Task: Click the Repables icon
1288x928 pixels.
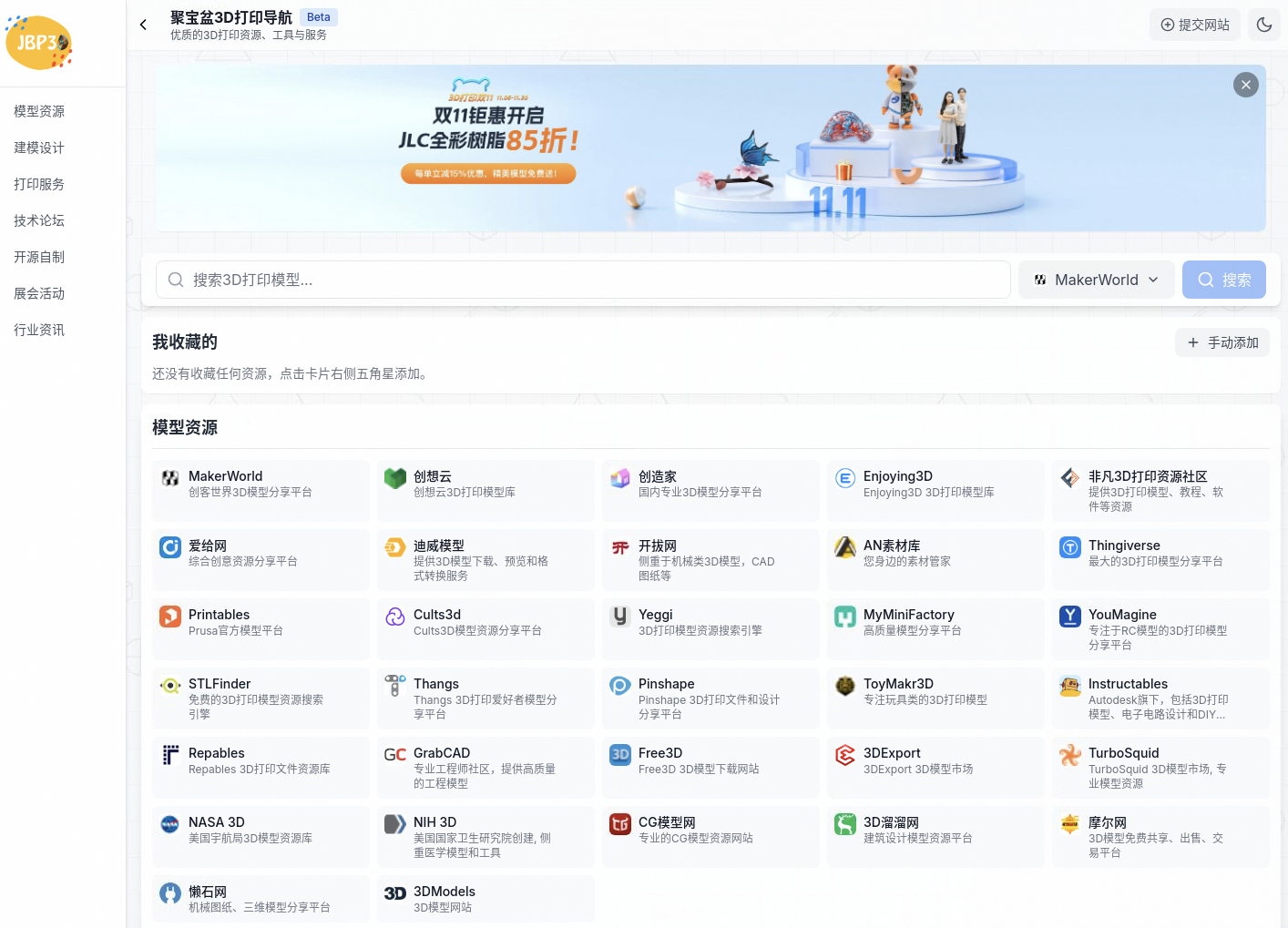Action: [x=170, y=755]
